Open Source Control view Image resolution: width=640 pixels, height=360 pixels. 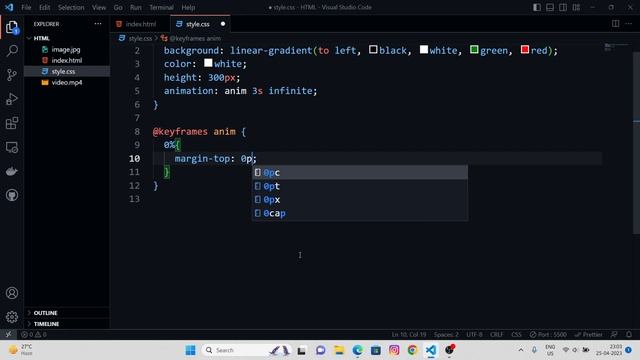point(12,75)
